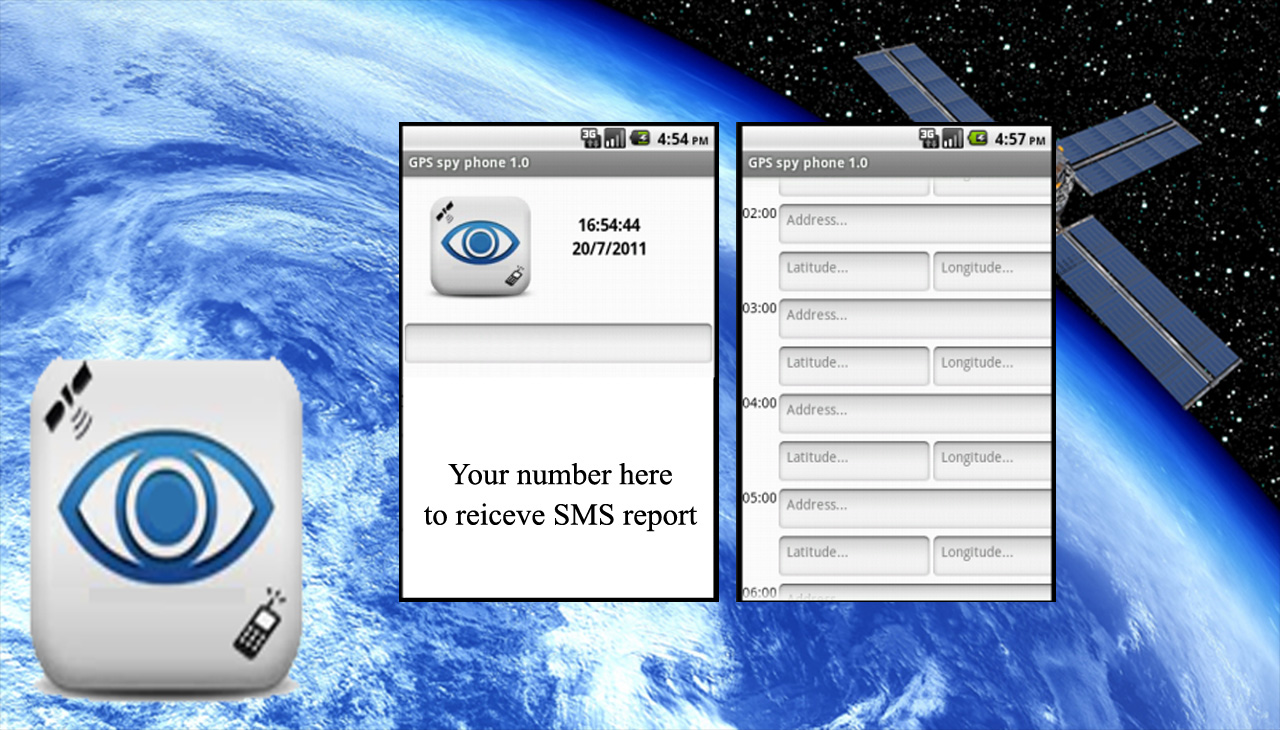
Task: Focus the 03:00 Address field
Action: (x=915, y=318)
